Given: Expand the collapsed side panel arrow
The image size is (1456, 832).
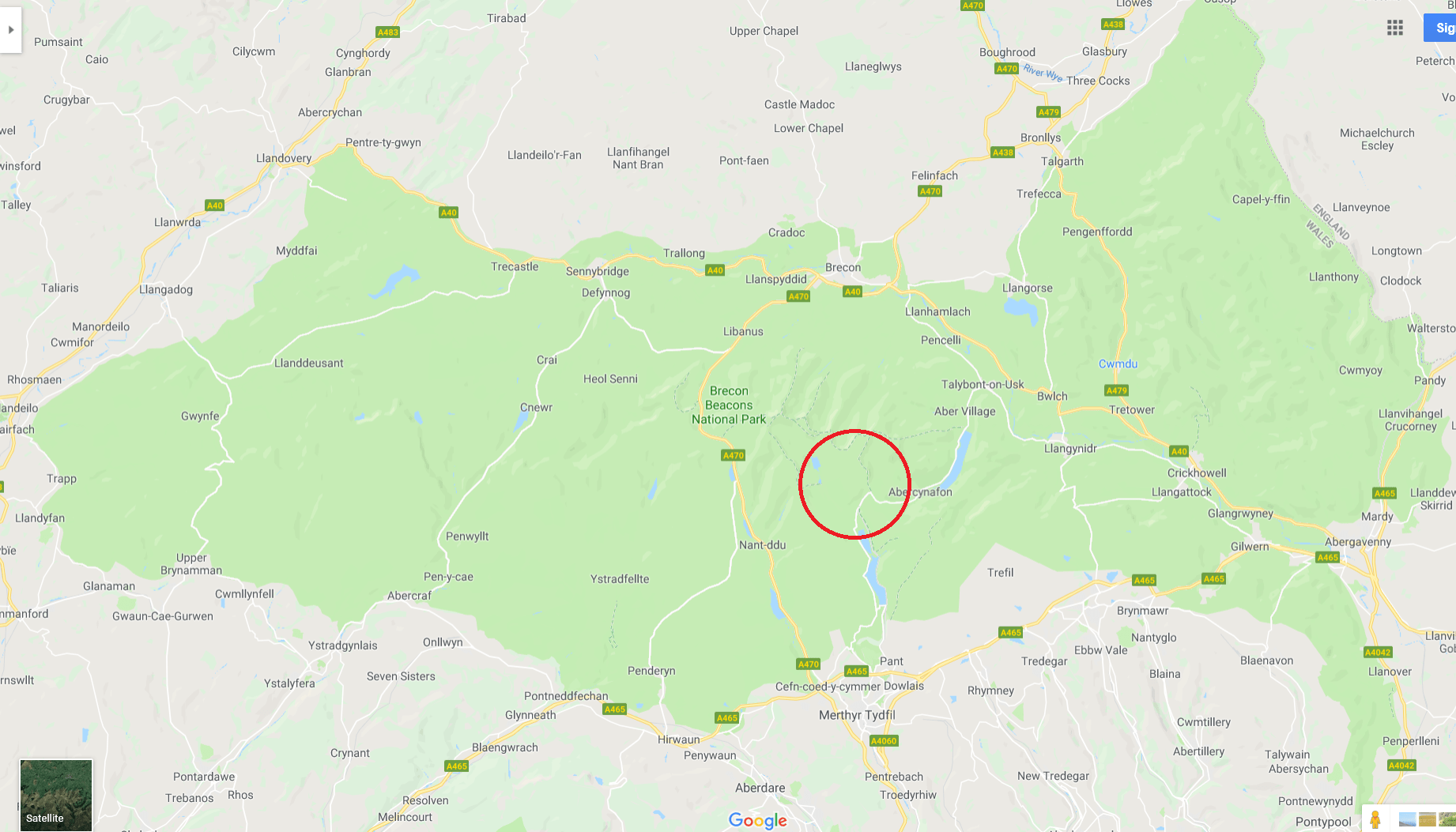Looking at the screenshot, I should point(10,29).
